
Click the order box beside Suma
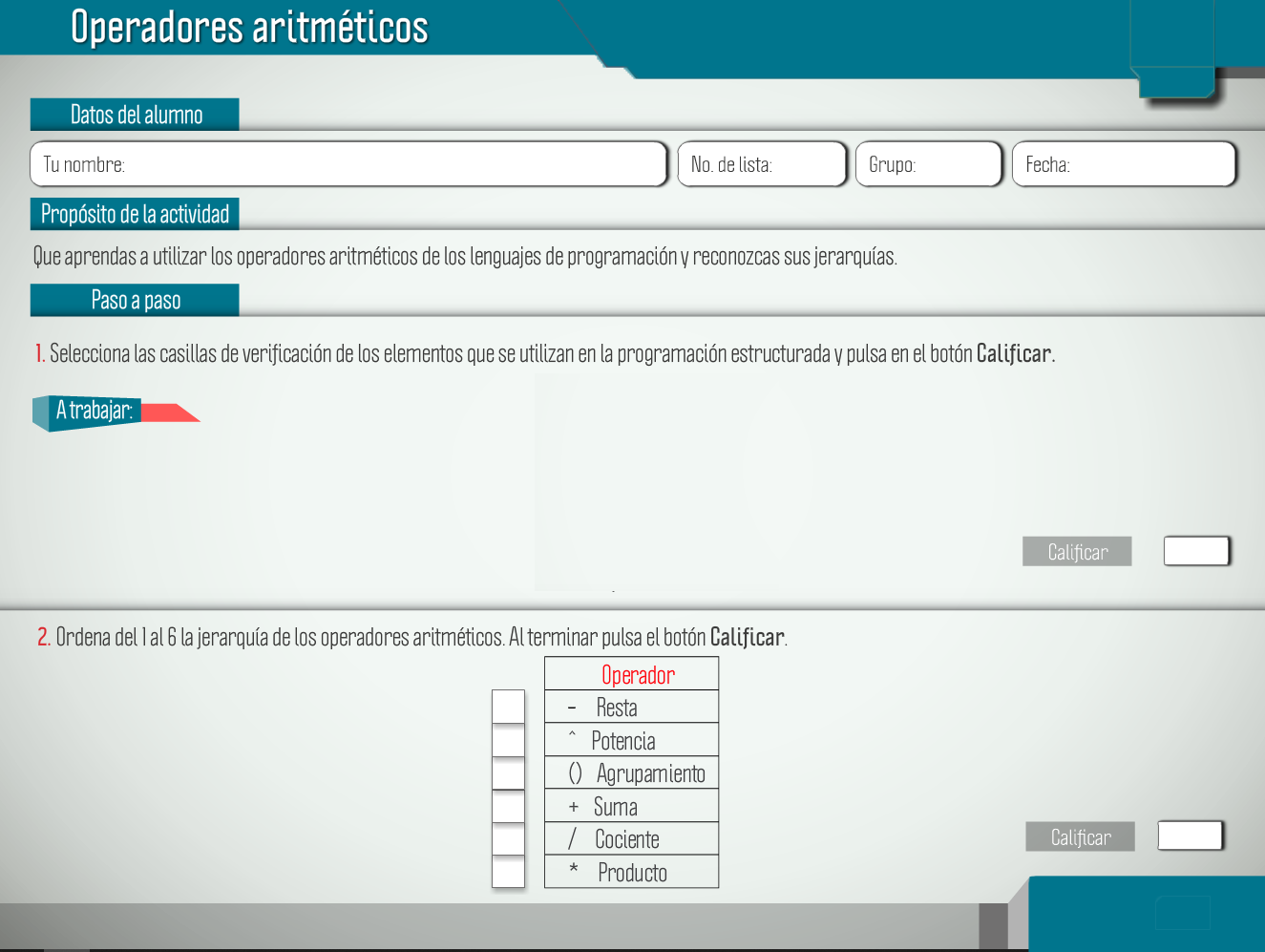point(508,806)
